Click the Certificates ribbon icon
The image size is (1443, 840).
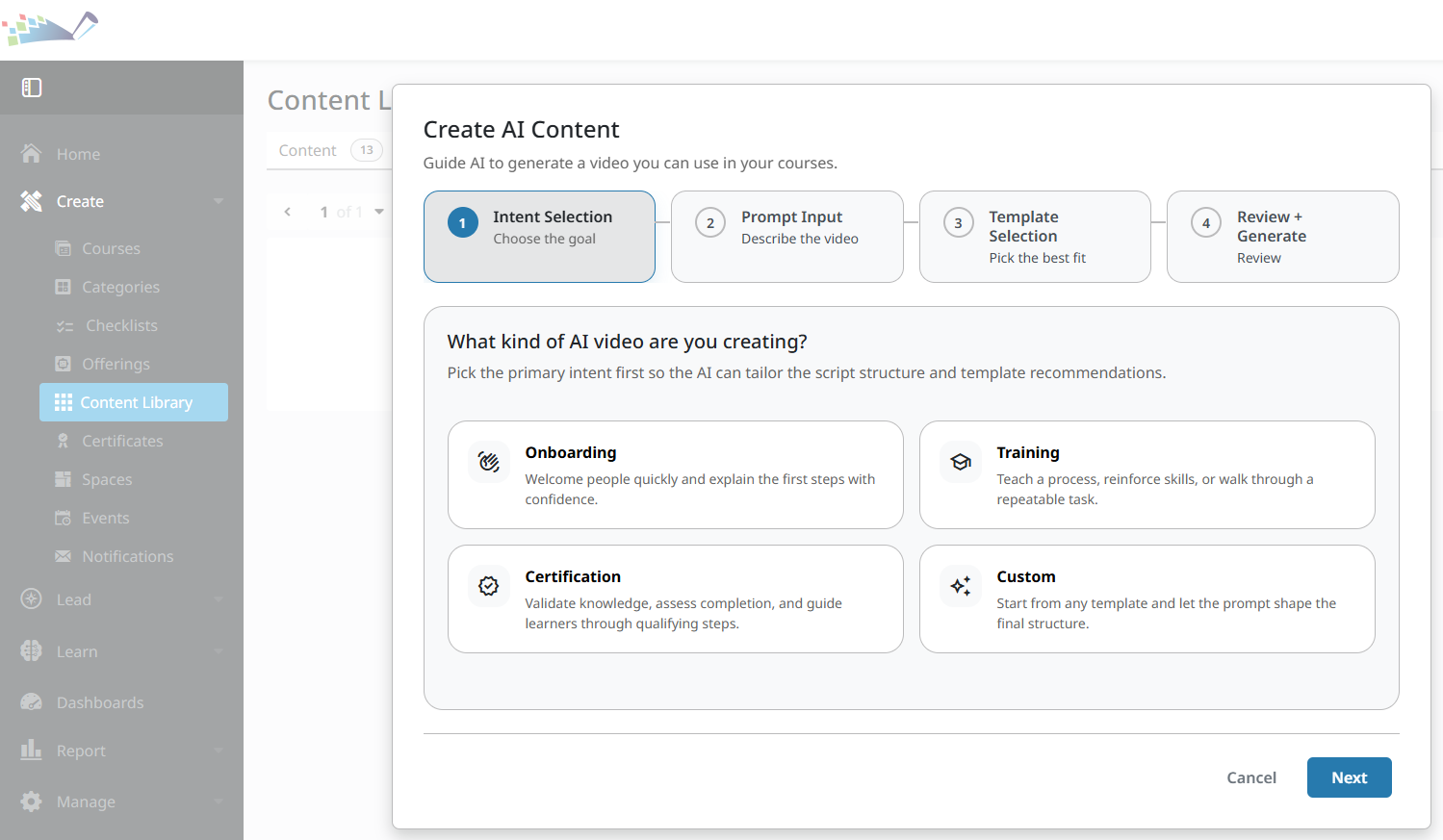[x=64, y=441]
